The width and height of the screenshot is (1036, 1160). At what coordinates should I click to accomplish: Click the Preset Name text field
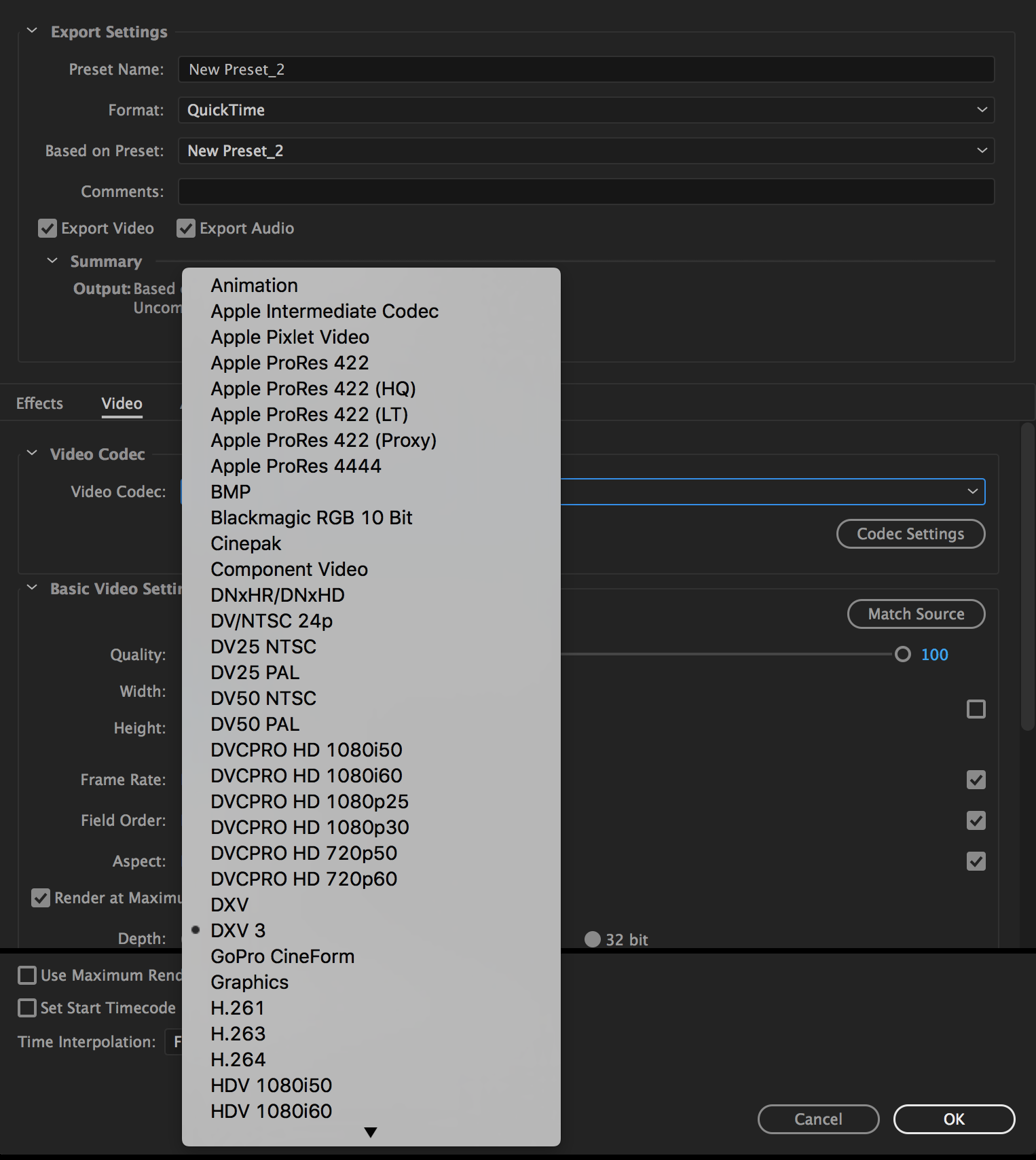[x=586, y=69]
